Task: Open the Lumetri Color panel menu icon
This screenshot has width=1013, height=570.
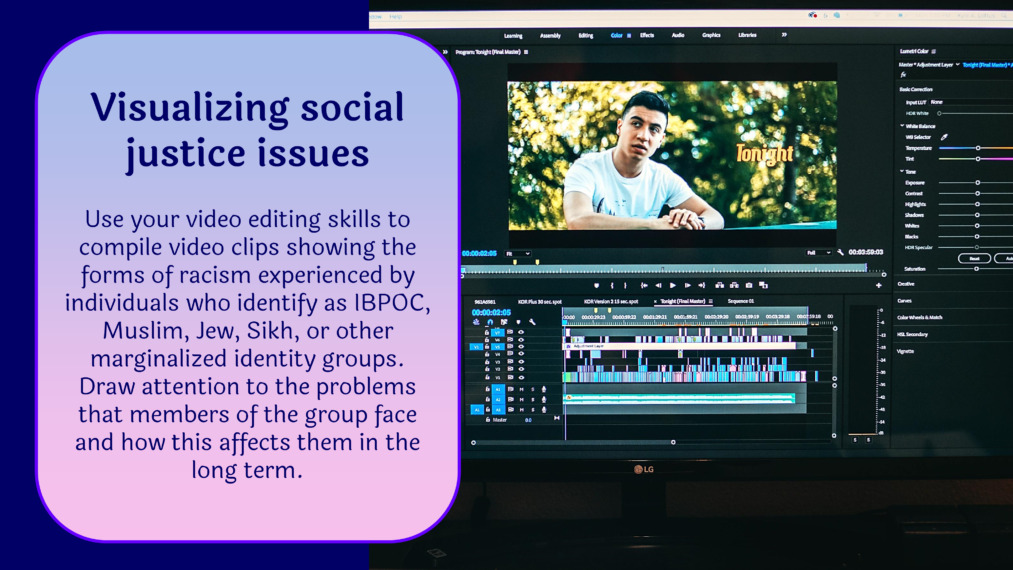Action: [x=934, y=51]
